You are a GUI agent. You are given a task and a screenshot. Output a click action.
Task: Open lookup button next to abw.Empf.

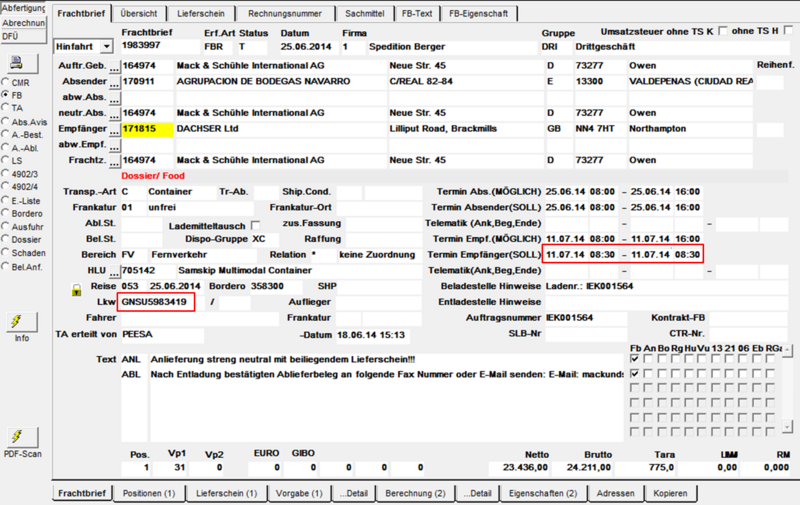[114, 146]
